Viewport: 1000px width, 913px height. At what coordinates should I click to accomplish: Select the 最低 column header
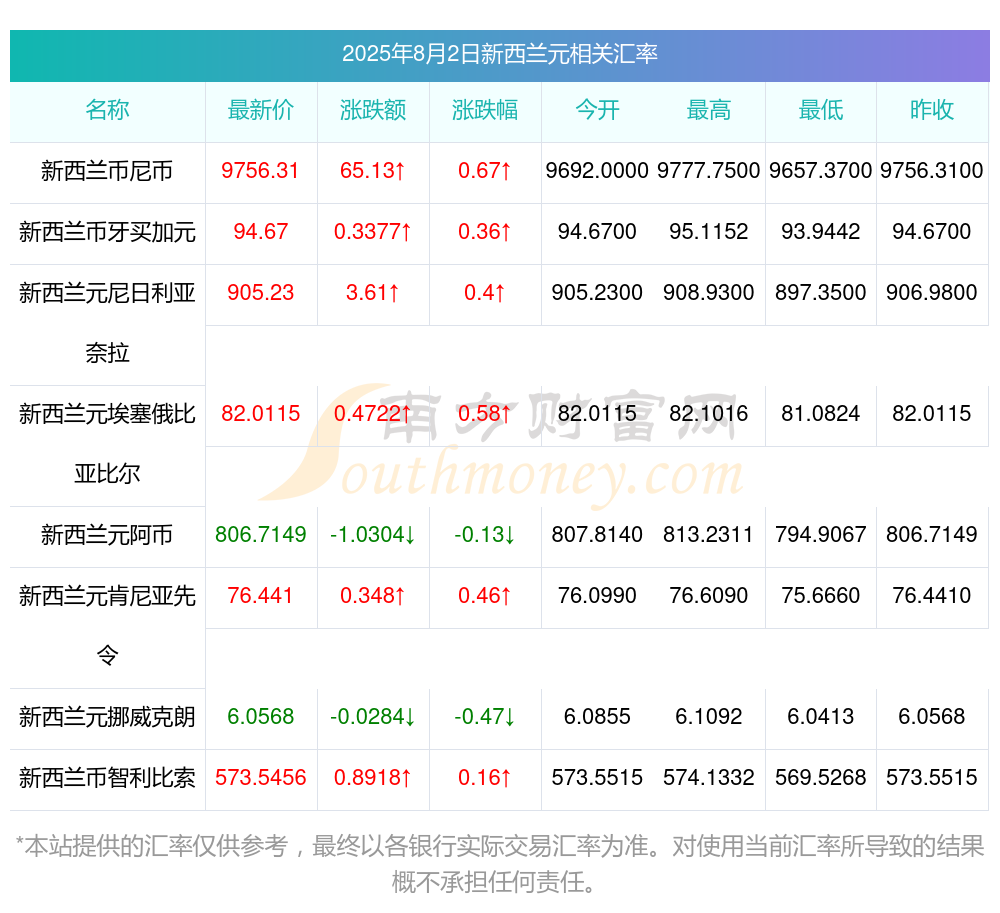[821, 110]
